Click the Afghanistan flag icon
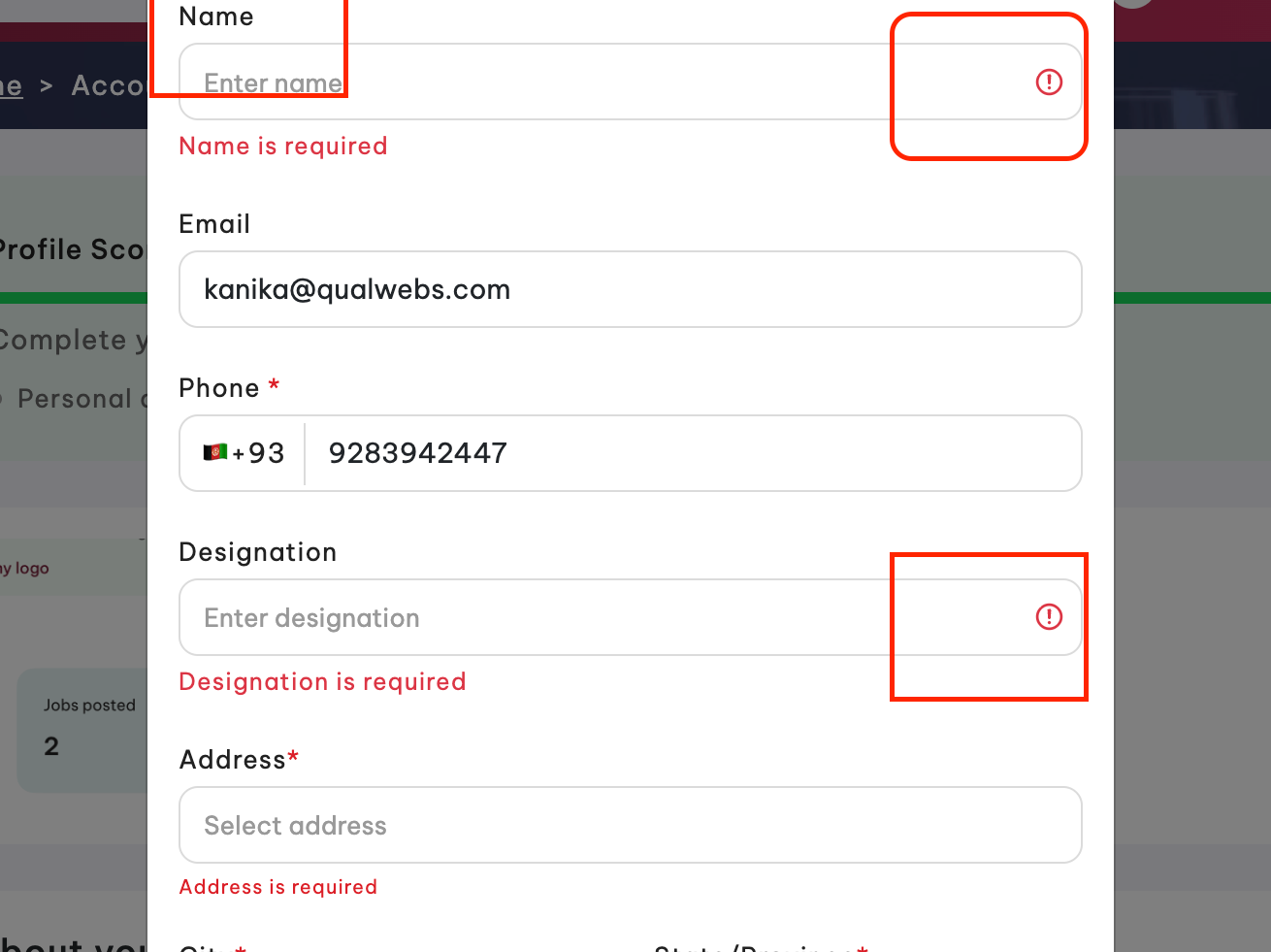 pos(215,452)
